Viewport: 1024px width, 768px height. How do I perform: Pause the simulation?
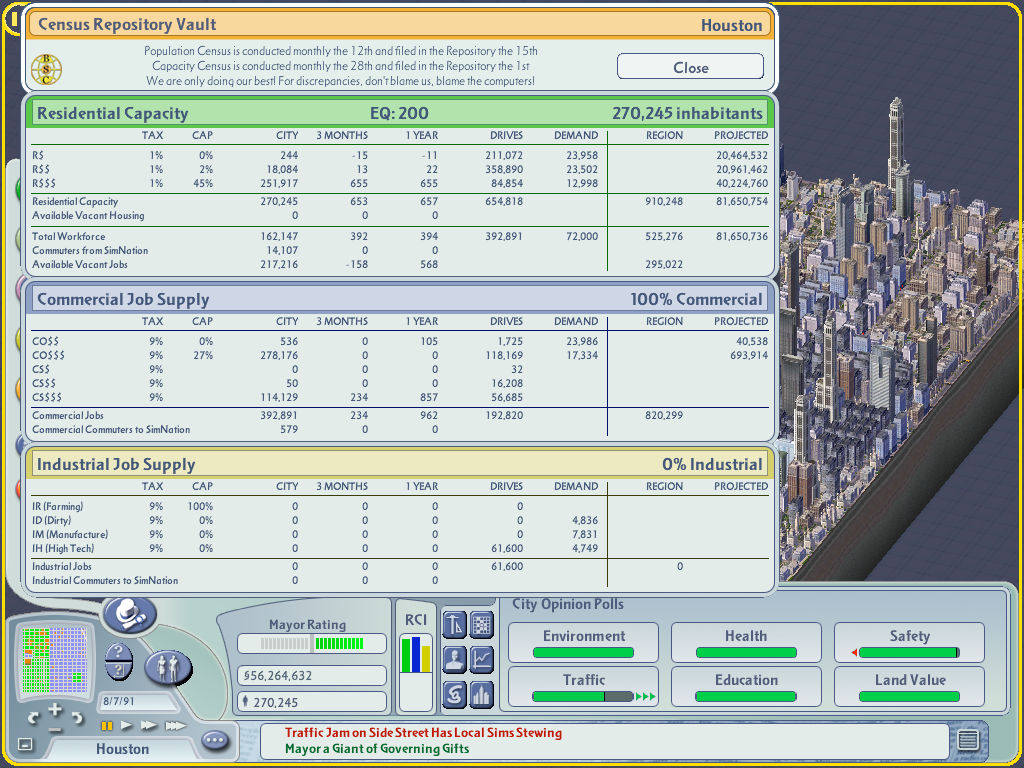tap(106, 726)
